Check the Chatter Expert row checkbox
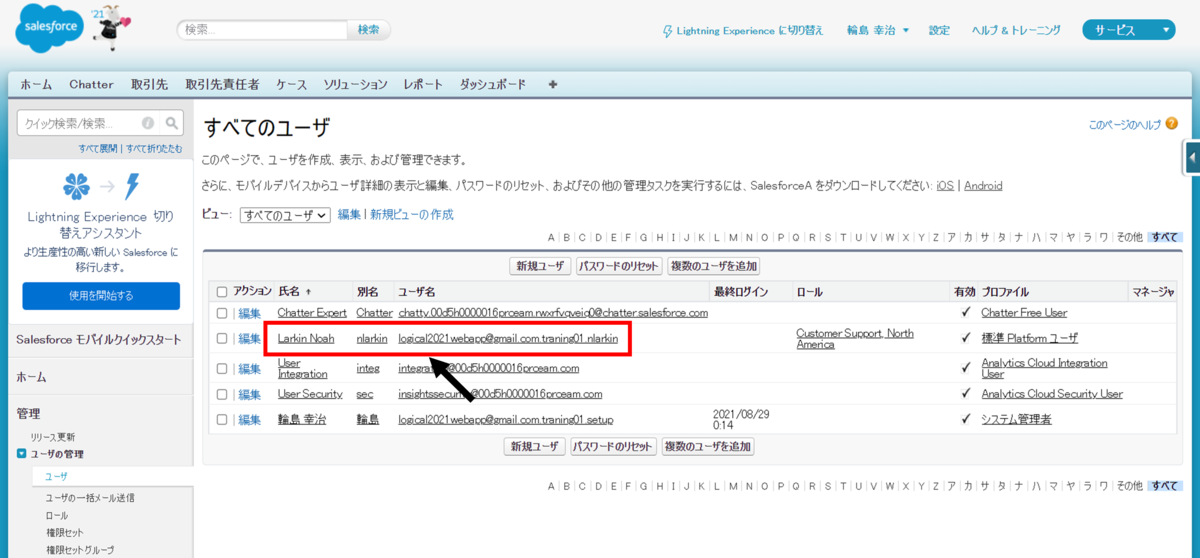This screenshot has height=558, width=1200. coord(222,313)
